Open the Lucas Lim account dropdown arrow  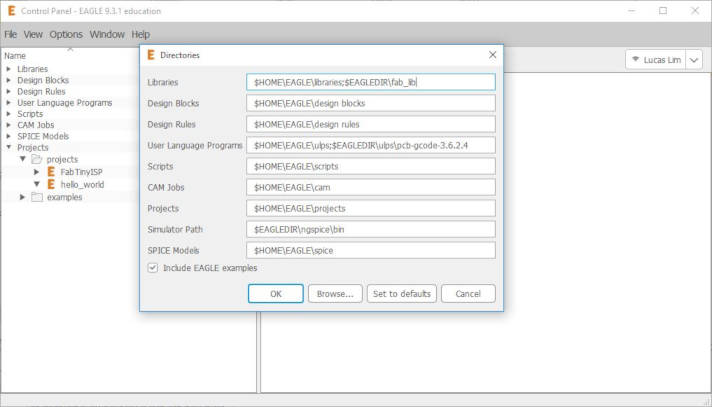tap(694, 60)
